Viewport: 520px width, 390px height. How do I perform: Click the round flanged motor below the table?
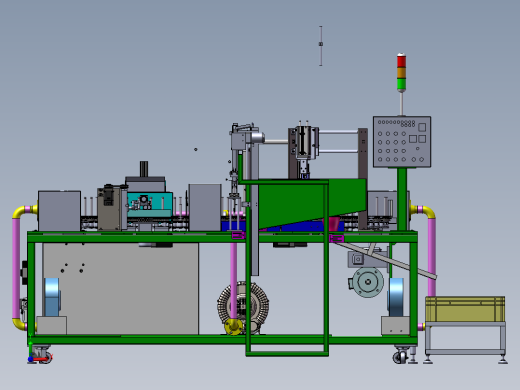click(368, 282)
